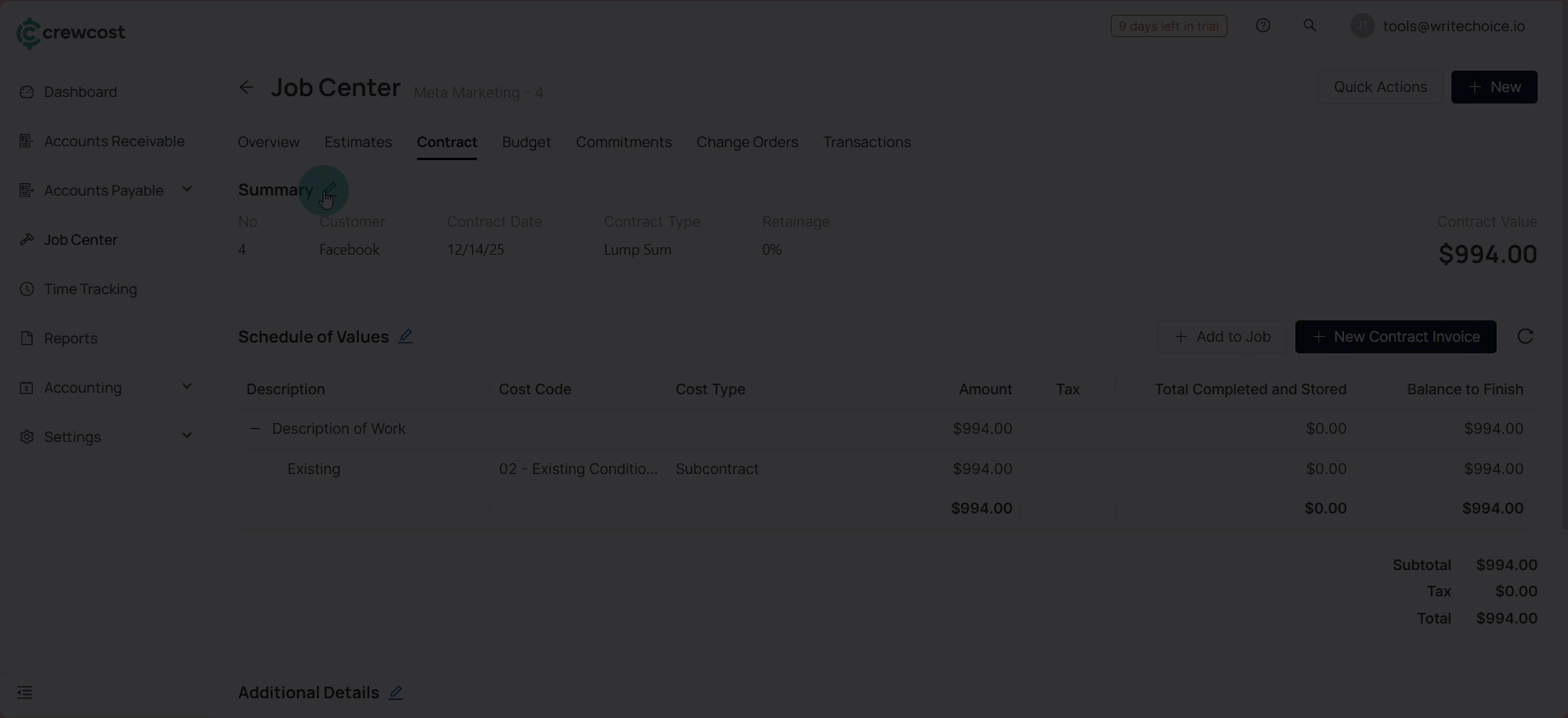Click the Add to Job button
Viewport: 1568px width, 718px height.
(1222, 337)
